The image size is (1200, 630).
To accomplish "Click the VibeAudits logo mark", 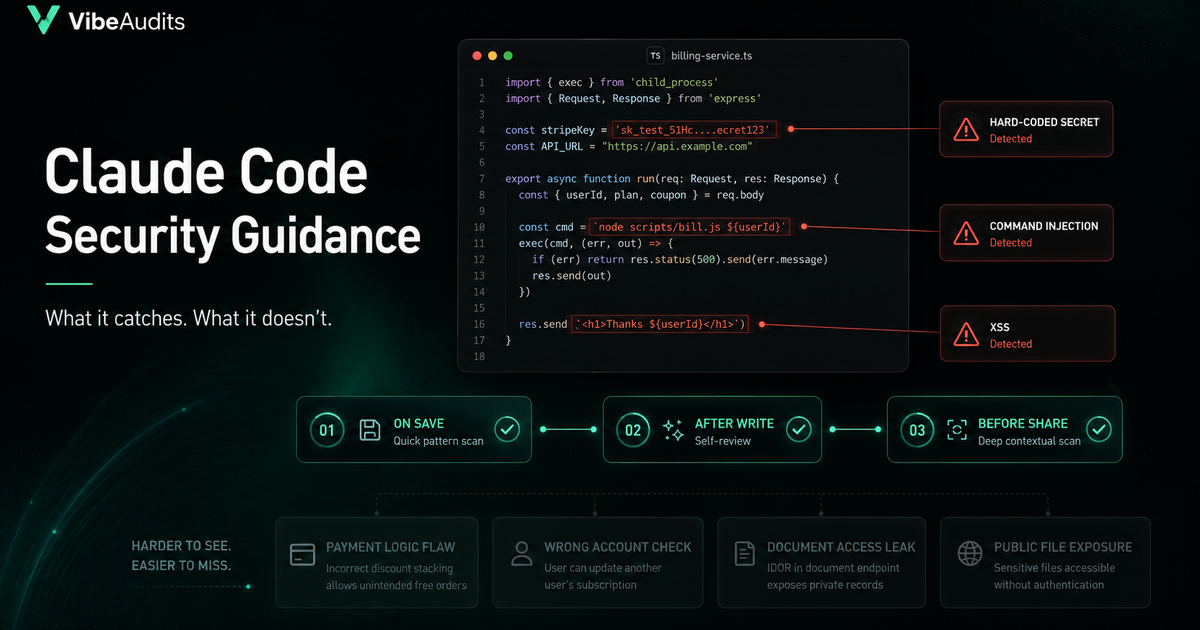I will pos(43,20).
